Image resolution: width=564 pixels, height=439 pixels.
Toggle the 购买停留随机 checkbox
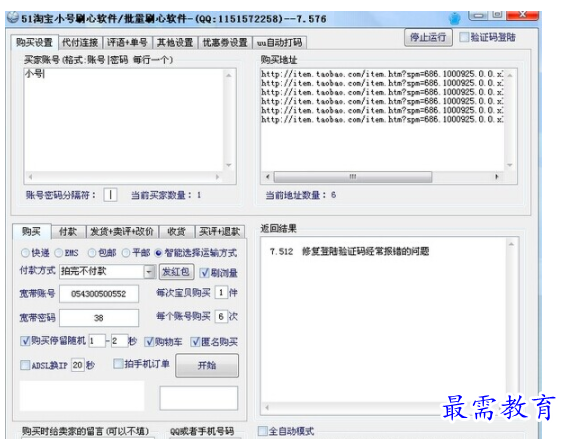click(25, 341)
